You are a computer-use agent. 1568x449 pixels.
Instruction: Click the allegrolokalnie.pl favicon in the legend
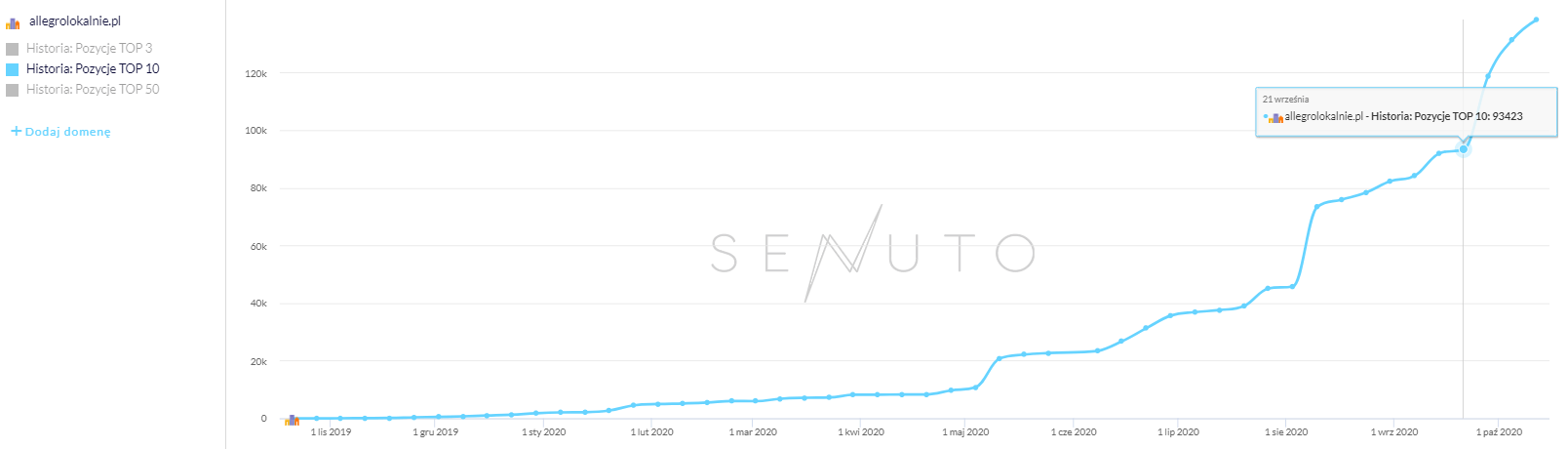[13, 22]
